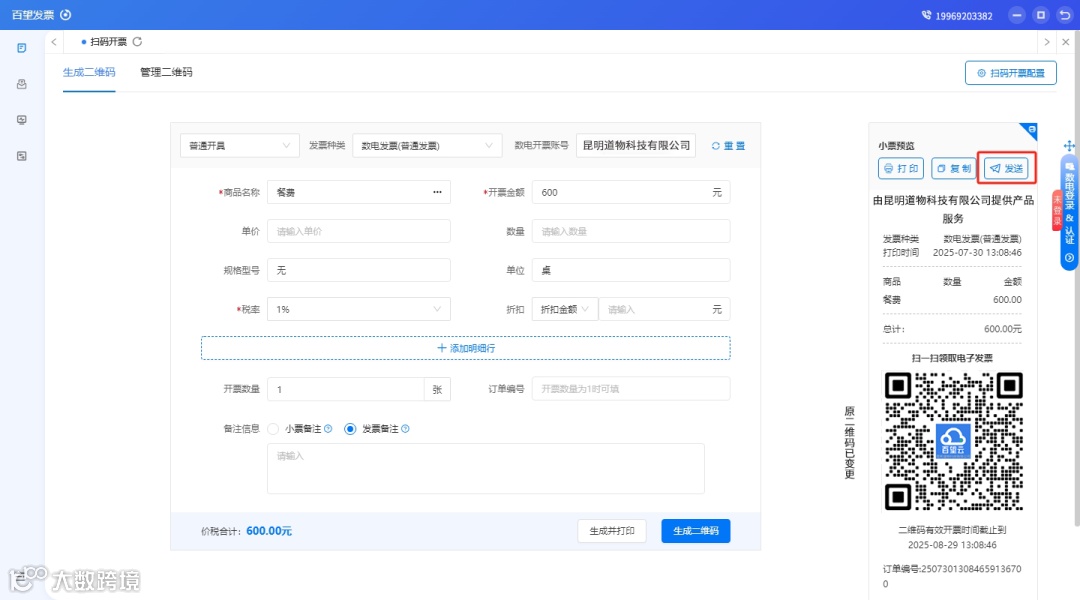Click 添加明细行 to add a row
1080x600 pixels.
(x=466, y=348)
